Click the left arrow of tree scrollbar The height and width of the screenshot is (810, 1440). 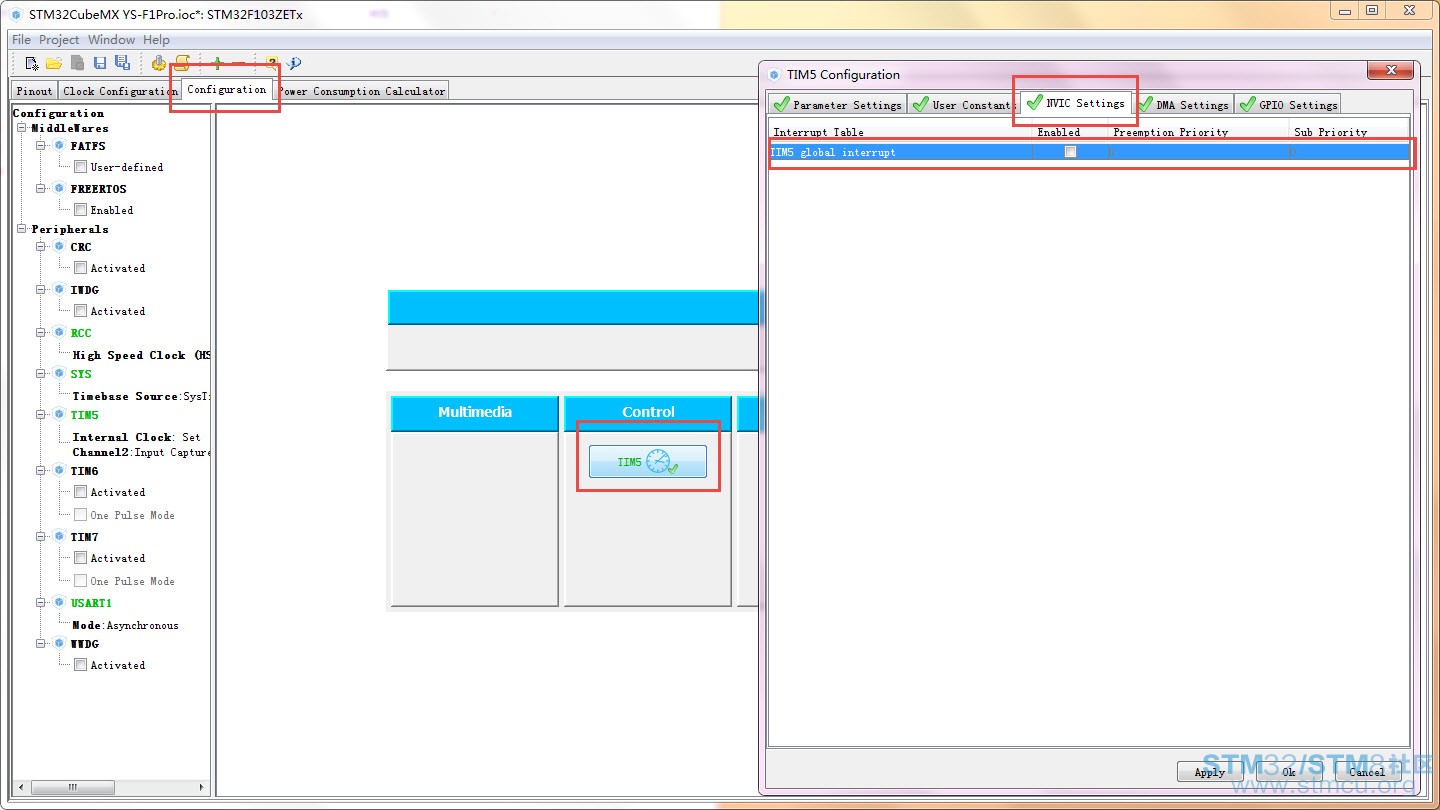21,787
